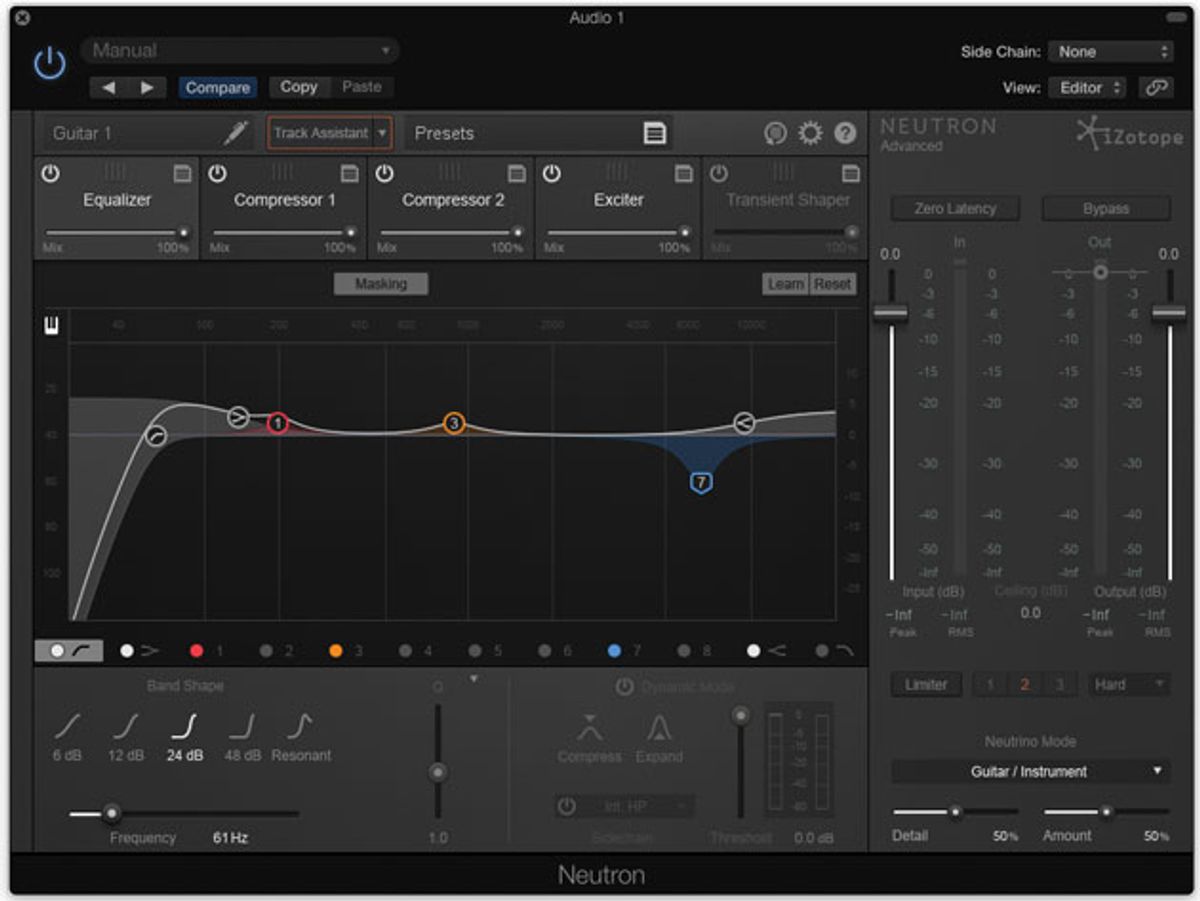Click the link chain icon near View
1200x901 pixels.
[x=1155, y=88]
